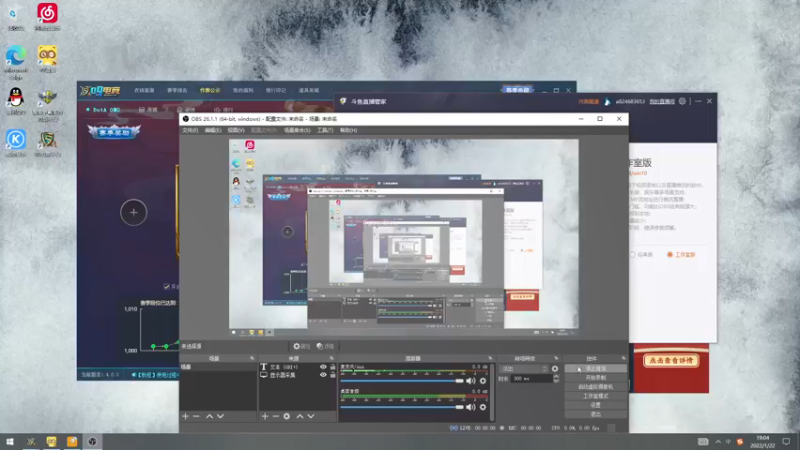The height and width of the screenshot is (450, 800).
Task: Undock the Controls panel using header icon
Action: click(x=623, y=358)
